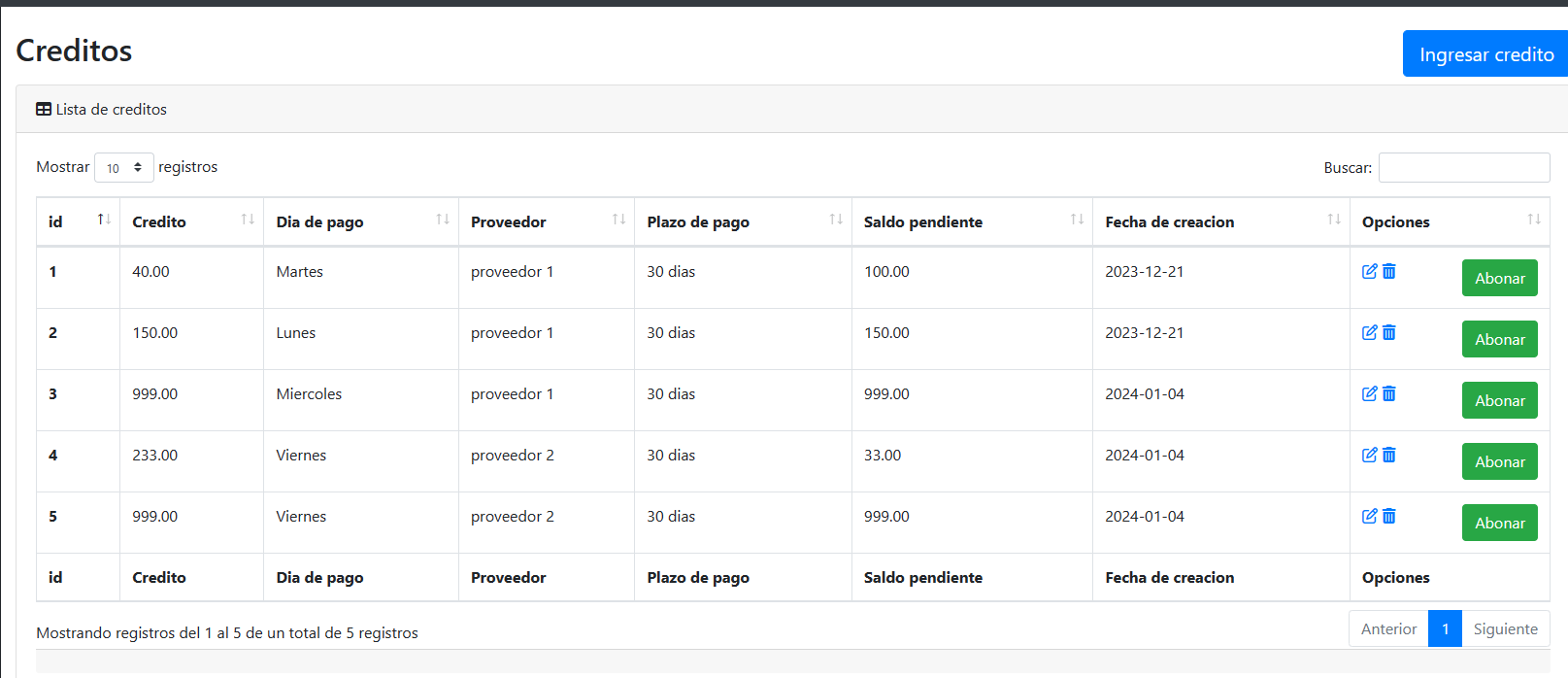This screenshot has height=678, width=1568.
Task: Click the Ingresar credito button
Action: [x=1485, y=53]
